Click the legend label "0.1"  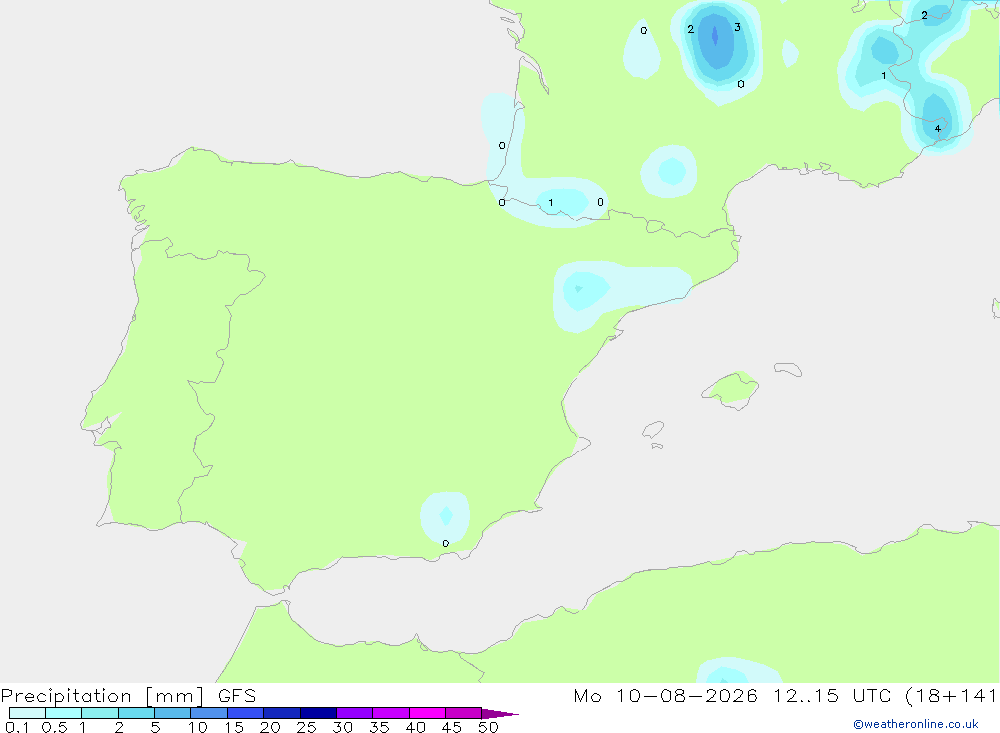(17, 727)
